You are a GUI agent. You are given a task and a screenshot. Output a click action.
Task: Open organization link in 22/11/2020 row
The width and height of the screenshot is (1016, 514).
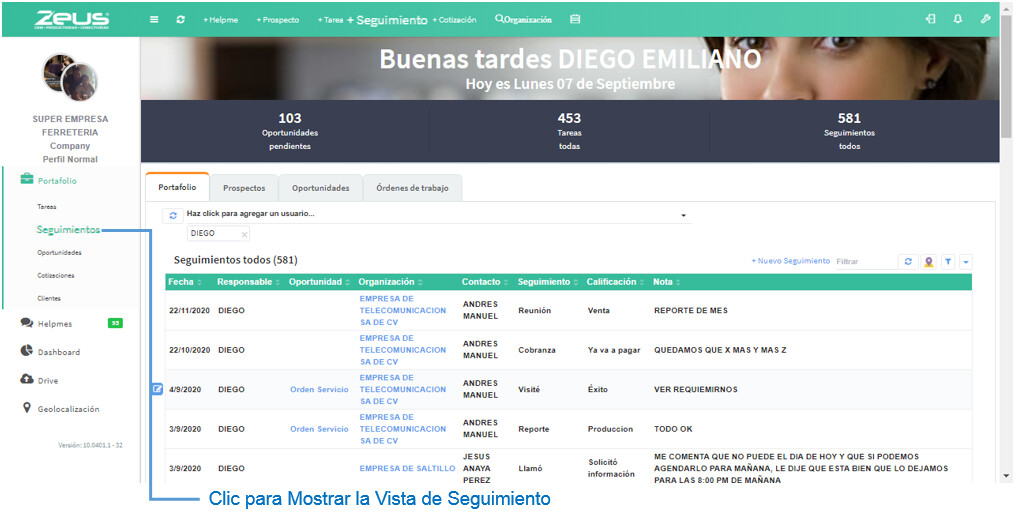coord(402,310)
